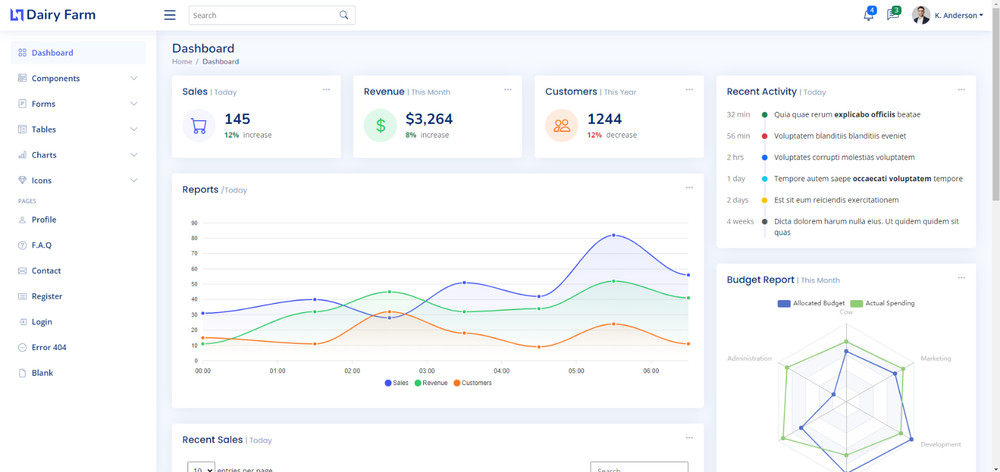Toggle Actual Spending in radar legend

[x=883, y=304]
